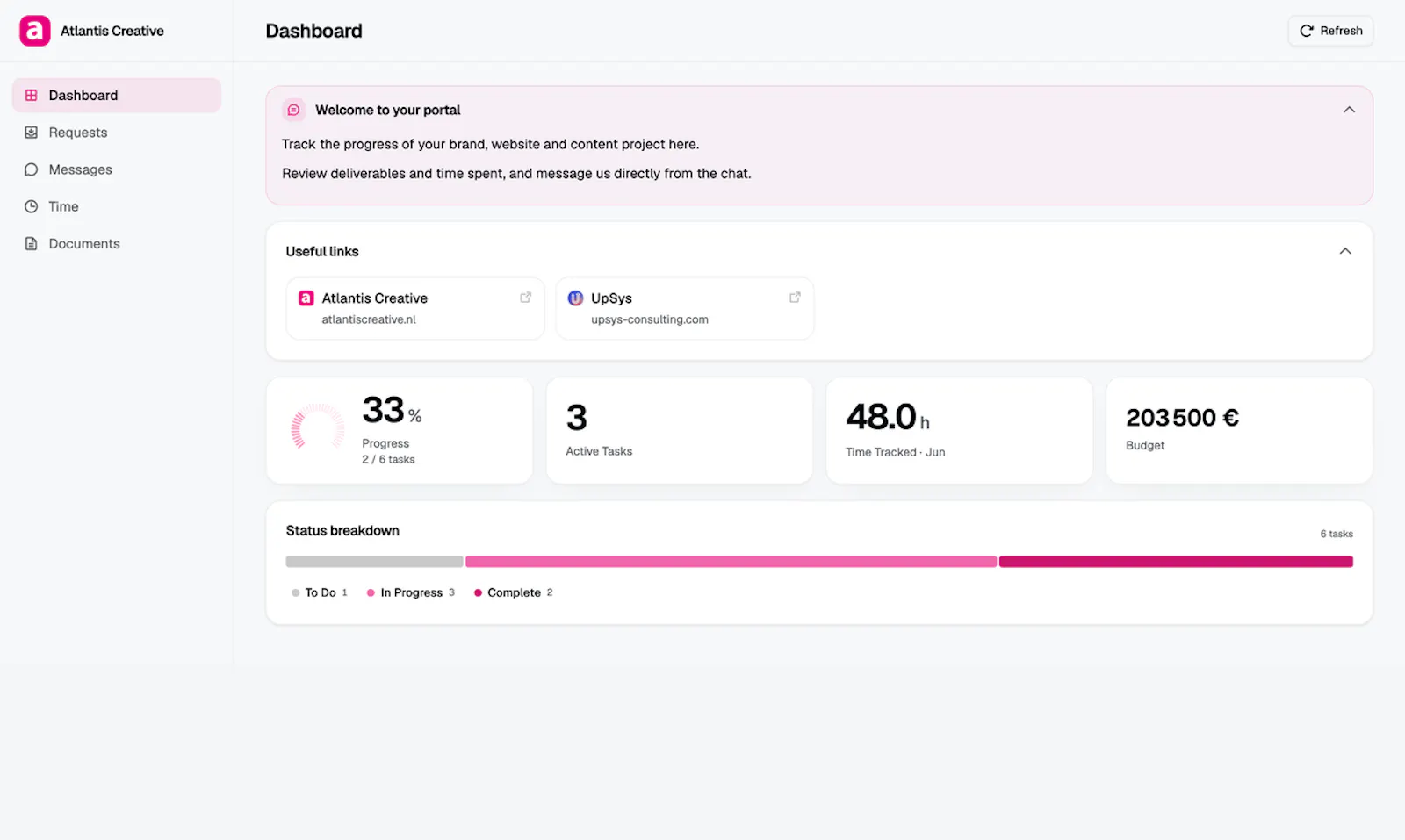Viewport: 1405px width, 840px height.
Task: Collapse the Useful links section
Action: (1345, 251)
